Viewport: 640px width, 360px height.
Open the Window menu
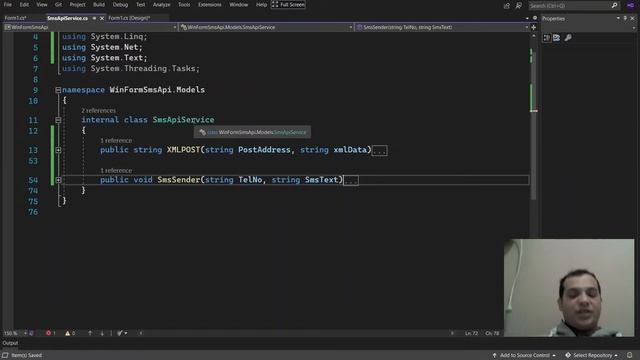click(239, 4)
